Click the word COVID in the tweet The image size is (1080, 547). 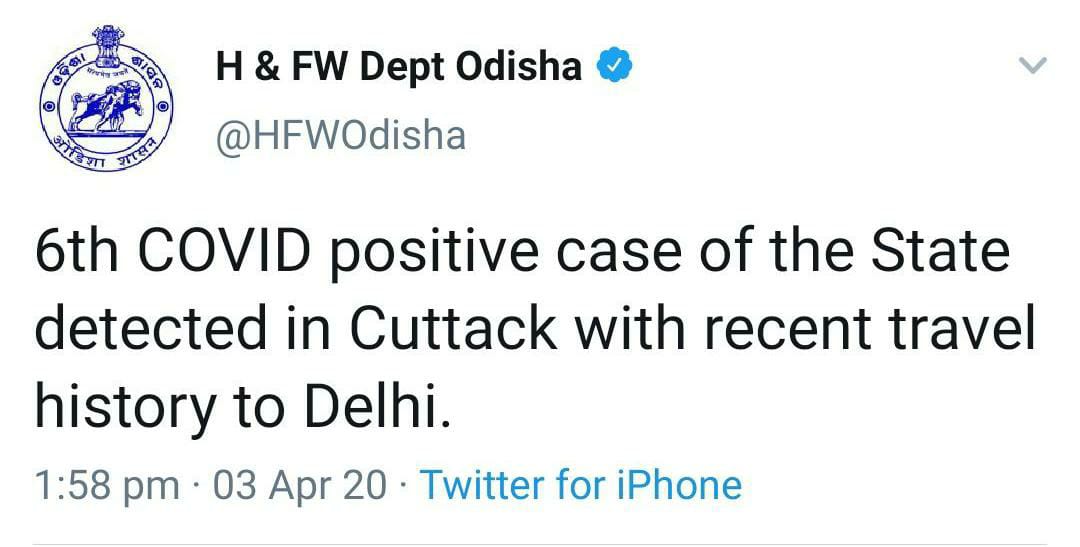250,254
